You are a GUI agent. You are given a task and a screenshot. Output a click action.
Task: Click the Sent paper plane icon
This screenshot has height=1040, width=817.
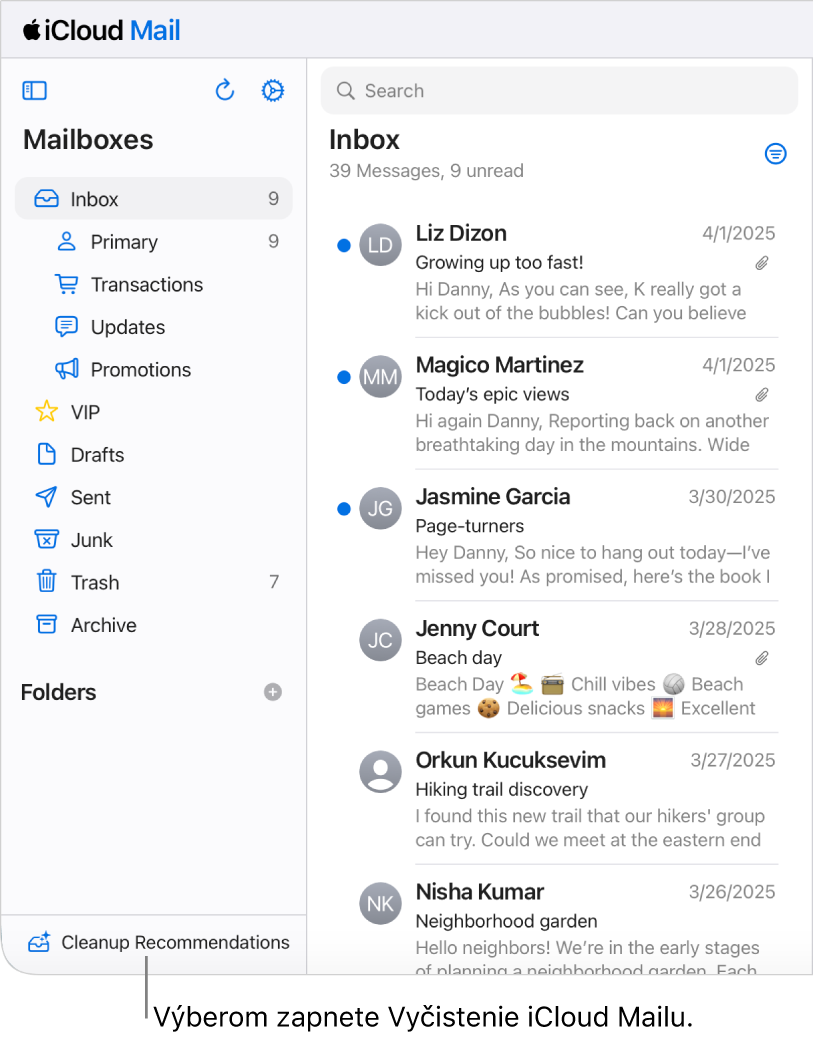click(46, 497)
